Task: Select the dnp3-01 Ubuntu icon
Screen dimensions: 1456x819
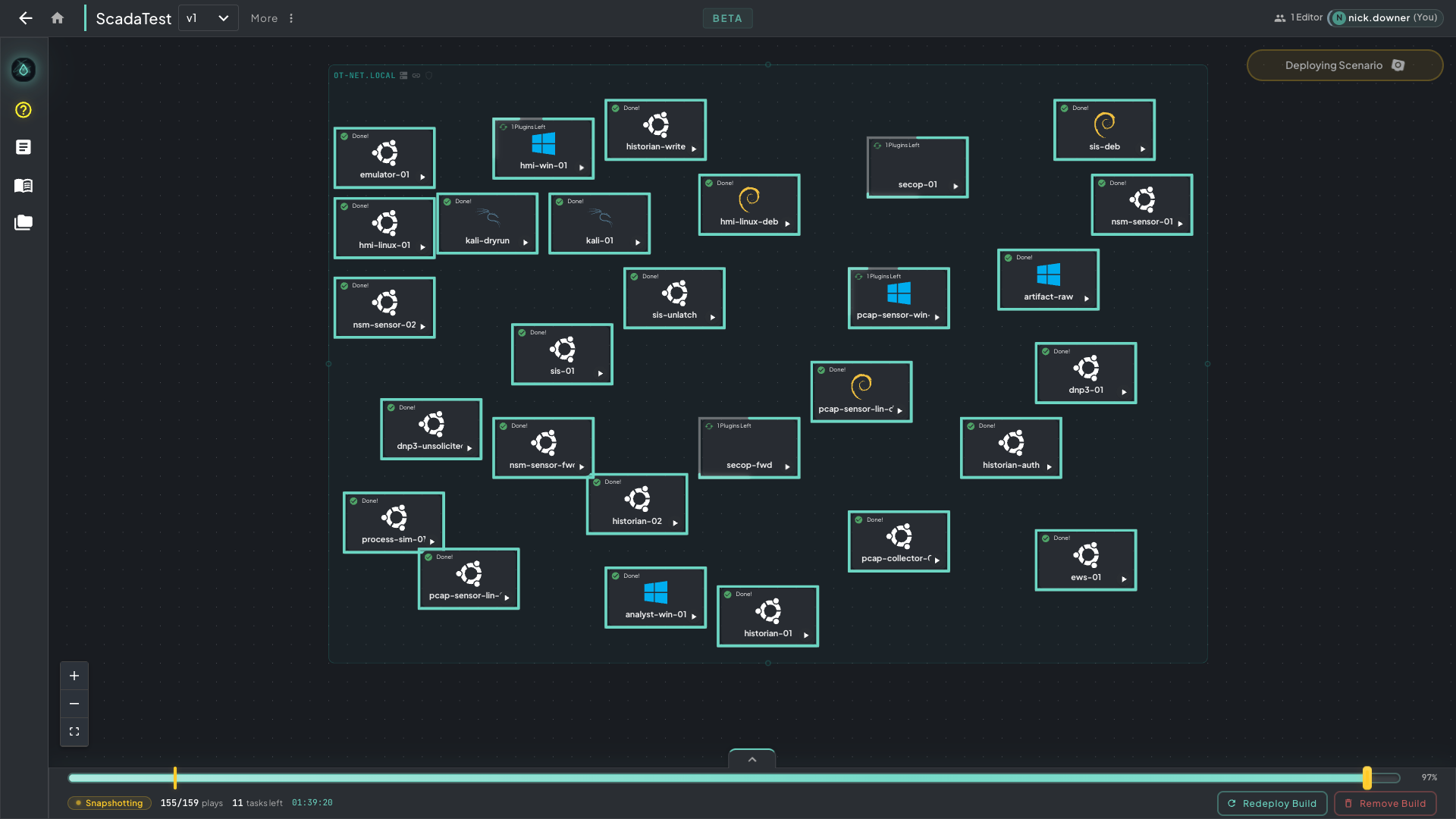Action: pos(1086,368)
